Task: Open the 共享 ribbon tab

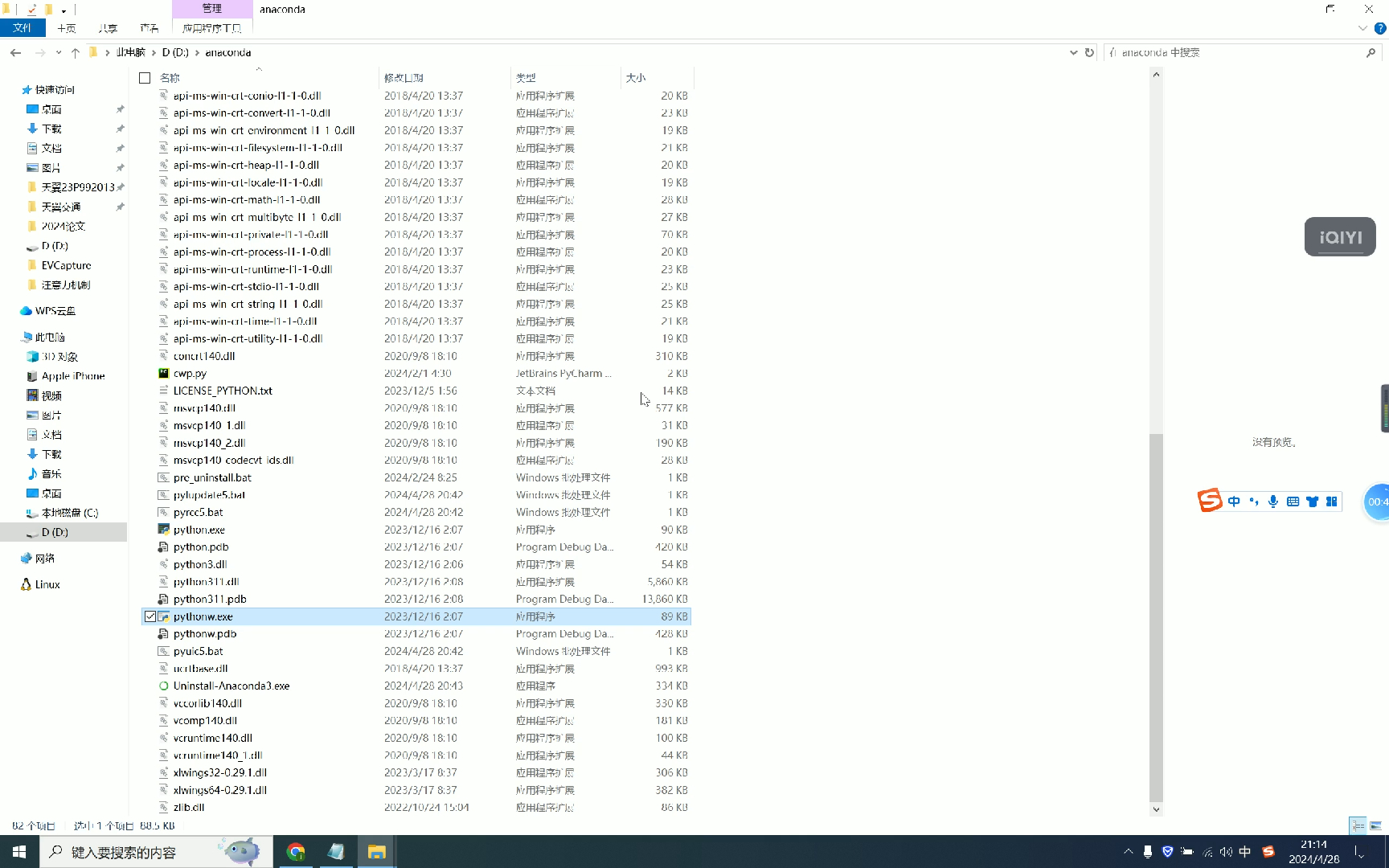Action: pyautogui.click(x=108, y=28)
